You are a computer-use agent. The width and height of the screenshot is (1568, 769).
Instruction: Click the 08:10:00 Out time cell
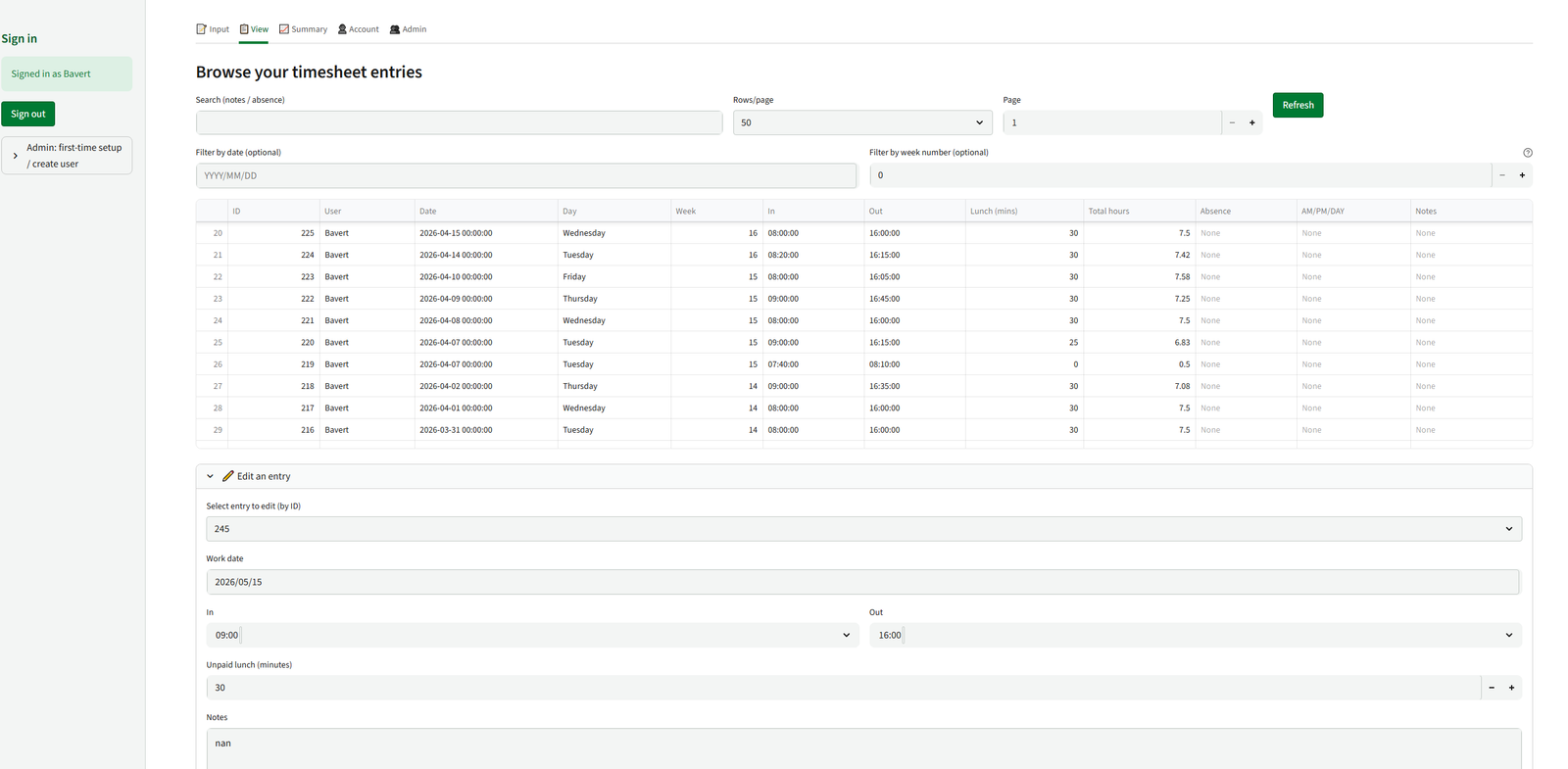coord(914,364)
